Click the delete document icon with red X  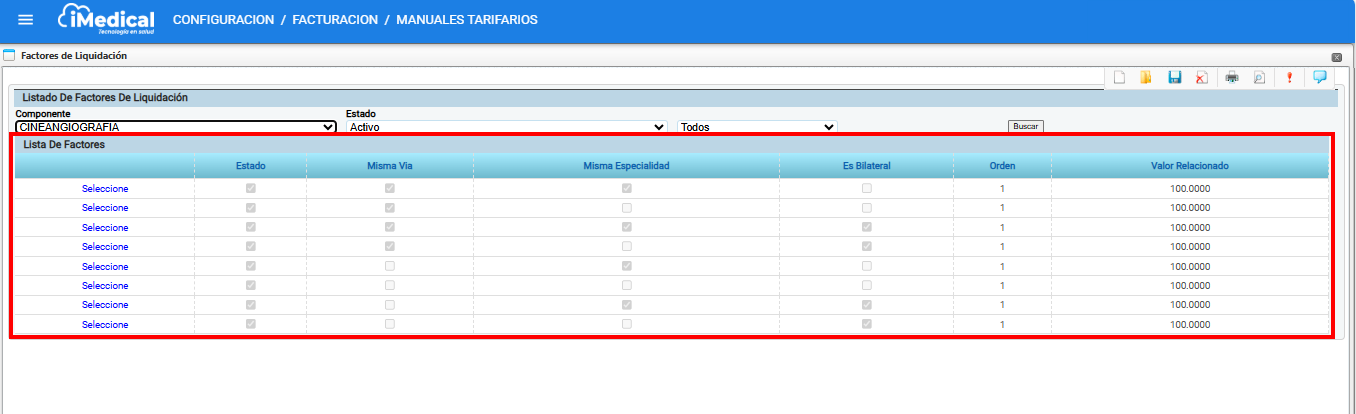coord(1201,77)
